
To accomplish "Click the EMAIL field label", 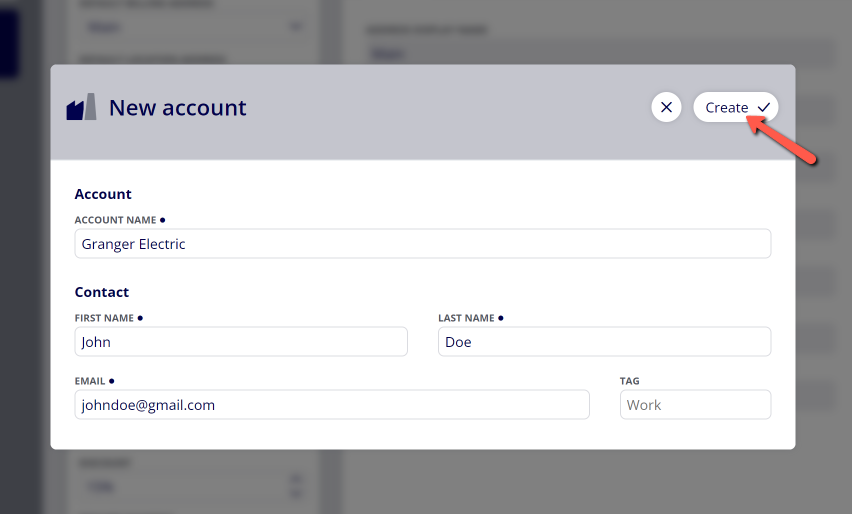I will coord(90,381).
